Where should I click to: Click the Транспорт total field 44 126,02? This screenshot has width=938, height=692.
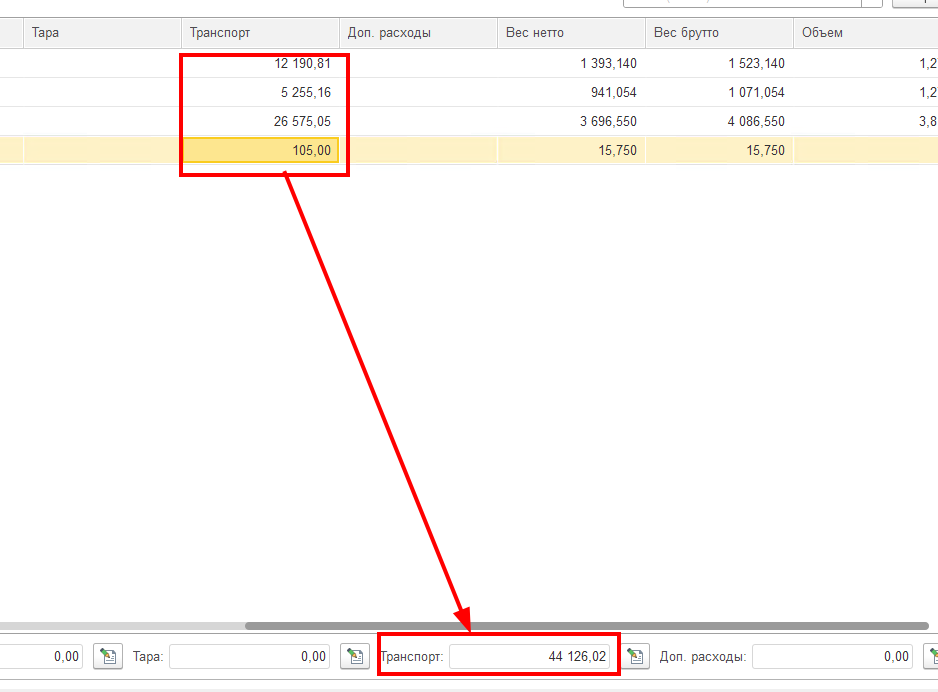[529, 656]
